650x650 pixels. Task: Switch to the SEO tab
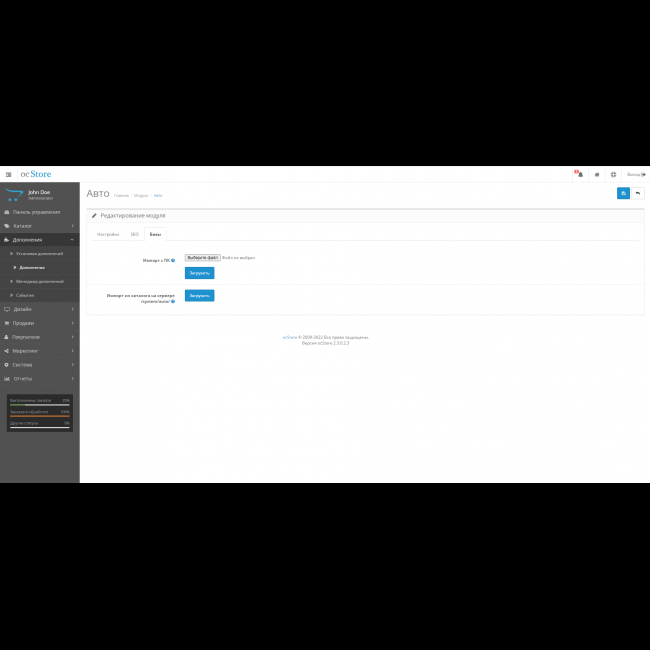(x=134, y=234)
